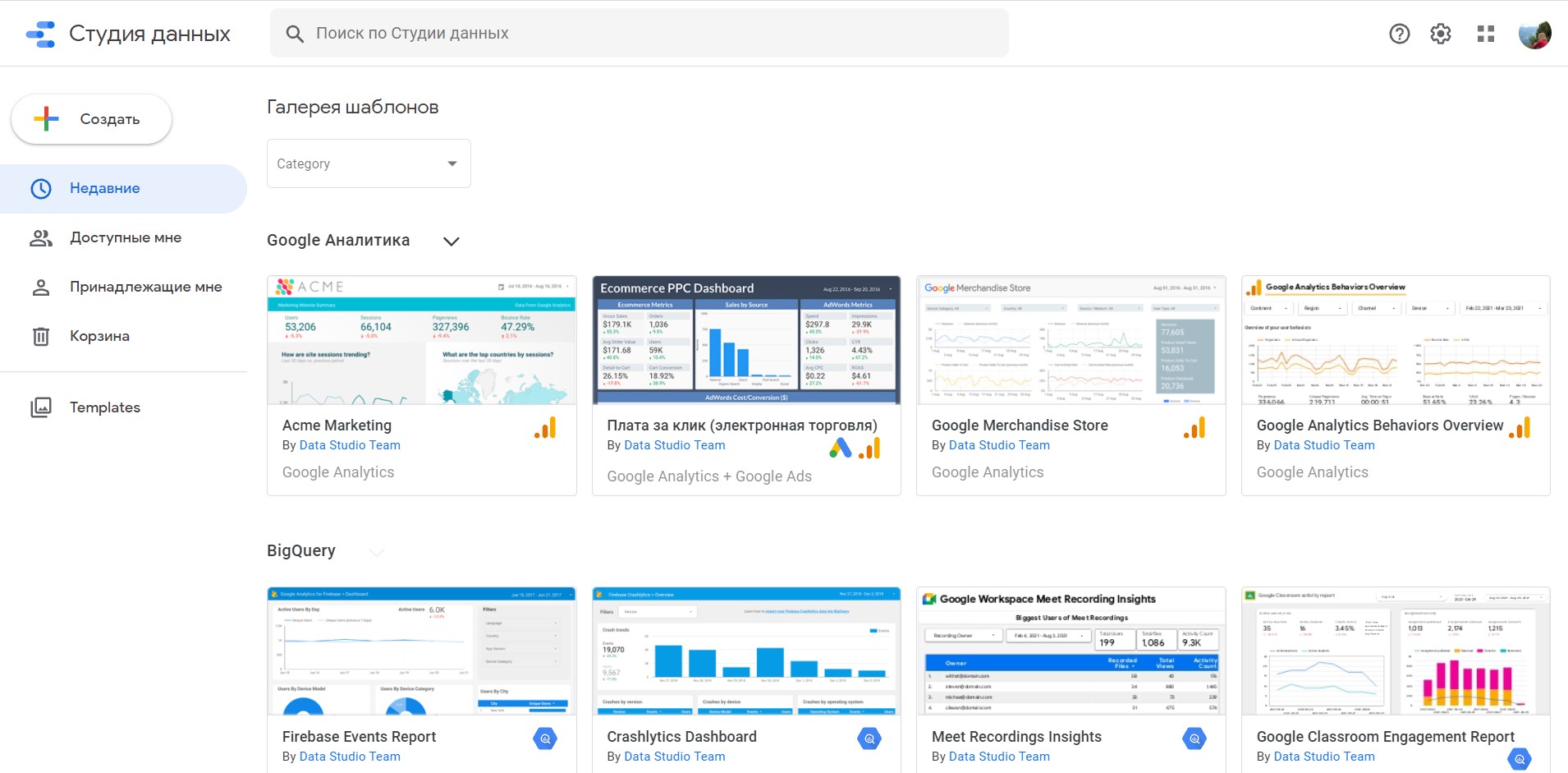Click the colorful plus icon in Создать
The image size is (1568, 773).
click(x=47, y=119)
